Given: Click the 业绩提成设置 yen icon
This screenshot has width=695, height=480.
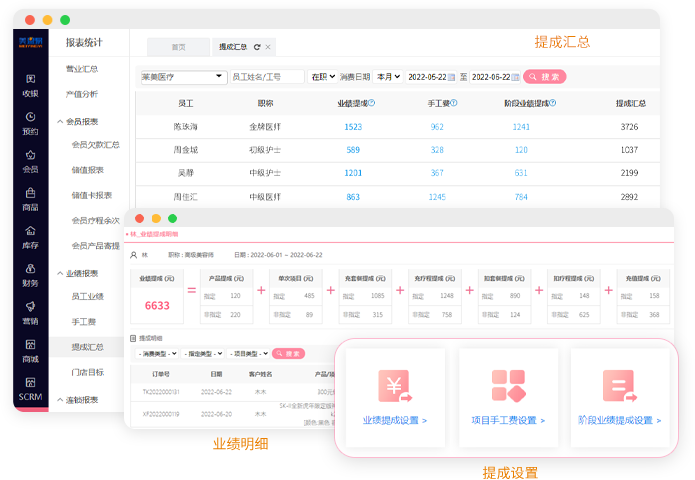Looking at the screenshot, I should tap(394, 385).
